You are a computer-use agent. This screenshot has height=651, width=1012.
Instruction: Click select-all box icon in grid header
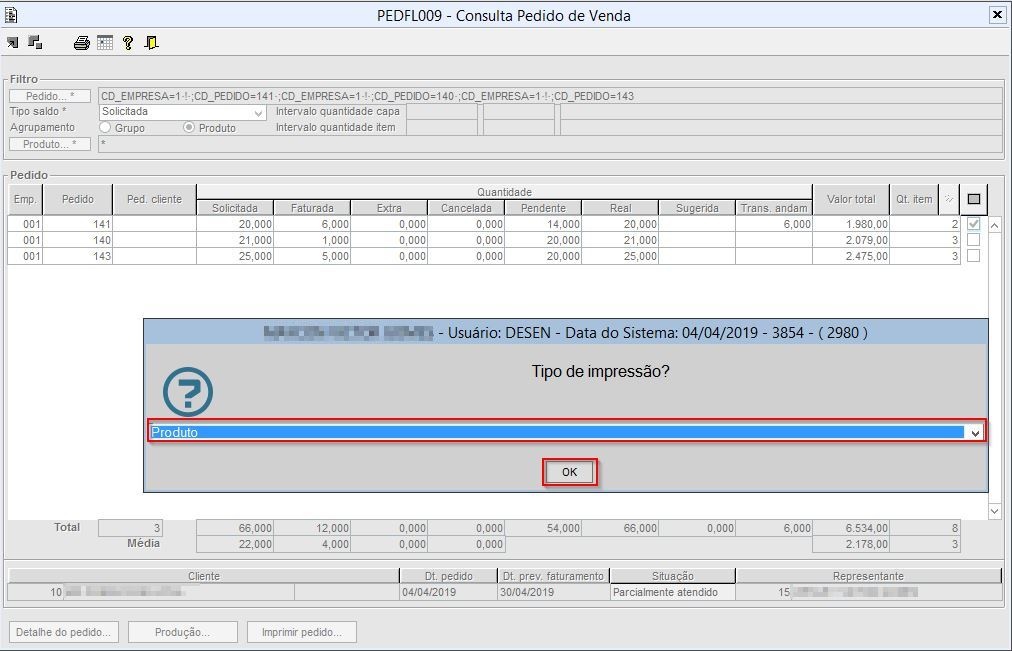[973, 199]
